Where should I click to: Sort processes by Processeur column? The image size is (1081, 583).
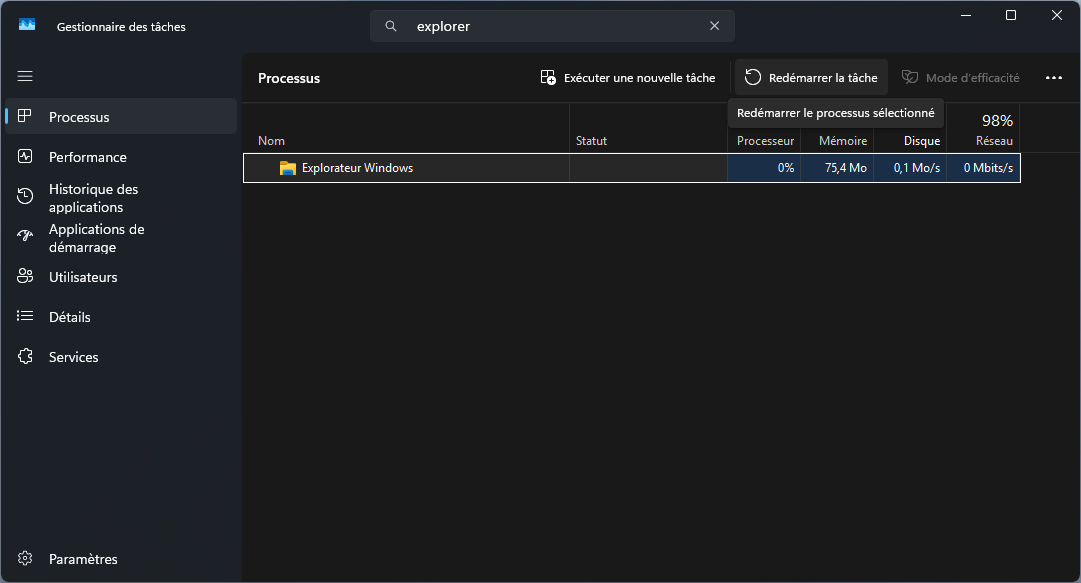pyautogui.click(x=765, y=141)
